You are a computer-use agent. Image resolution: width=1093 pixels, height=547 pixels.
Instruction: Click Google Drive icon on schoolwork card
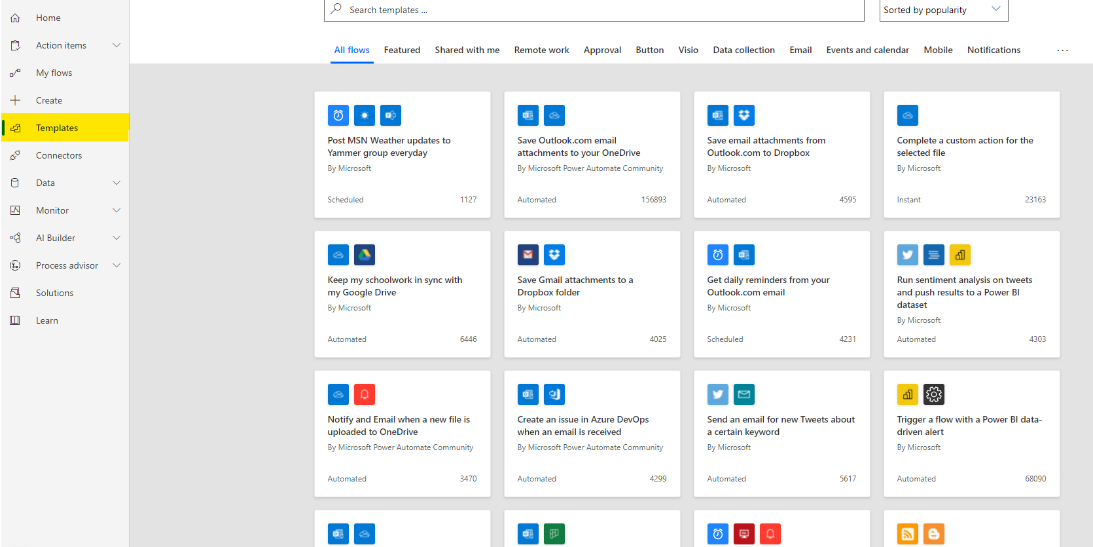(364, 254)
